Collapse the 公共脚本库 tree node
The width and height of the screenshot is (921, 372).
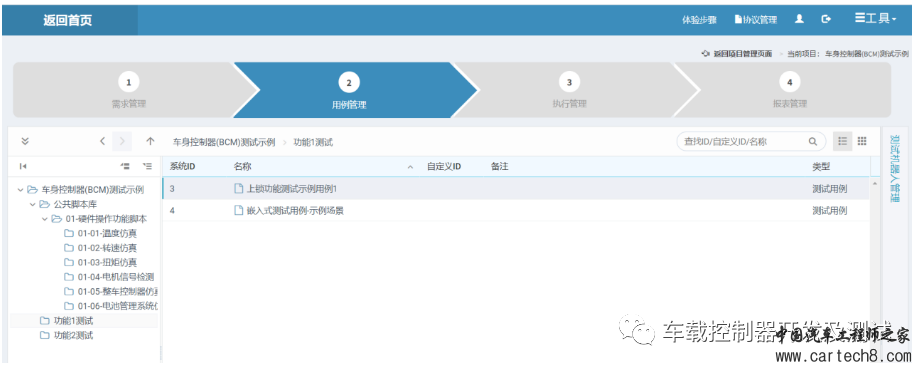33,205
